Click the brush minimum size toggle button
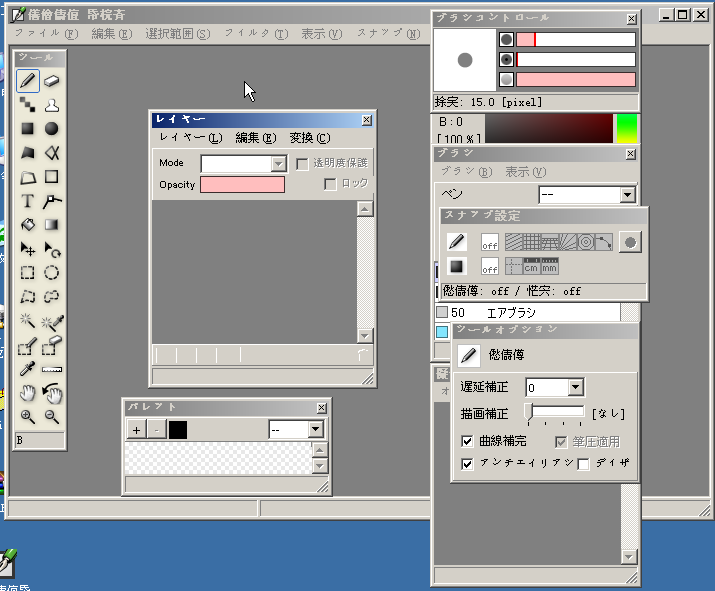 click(506, 59)
